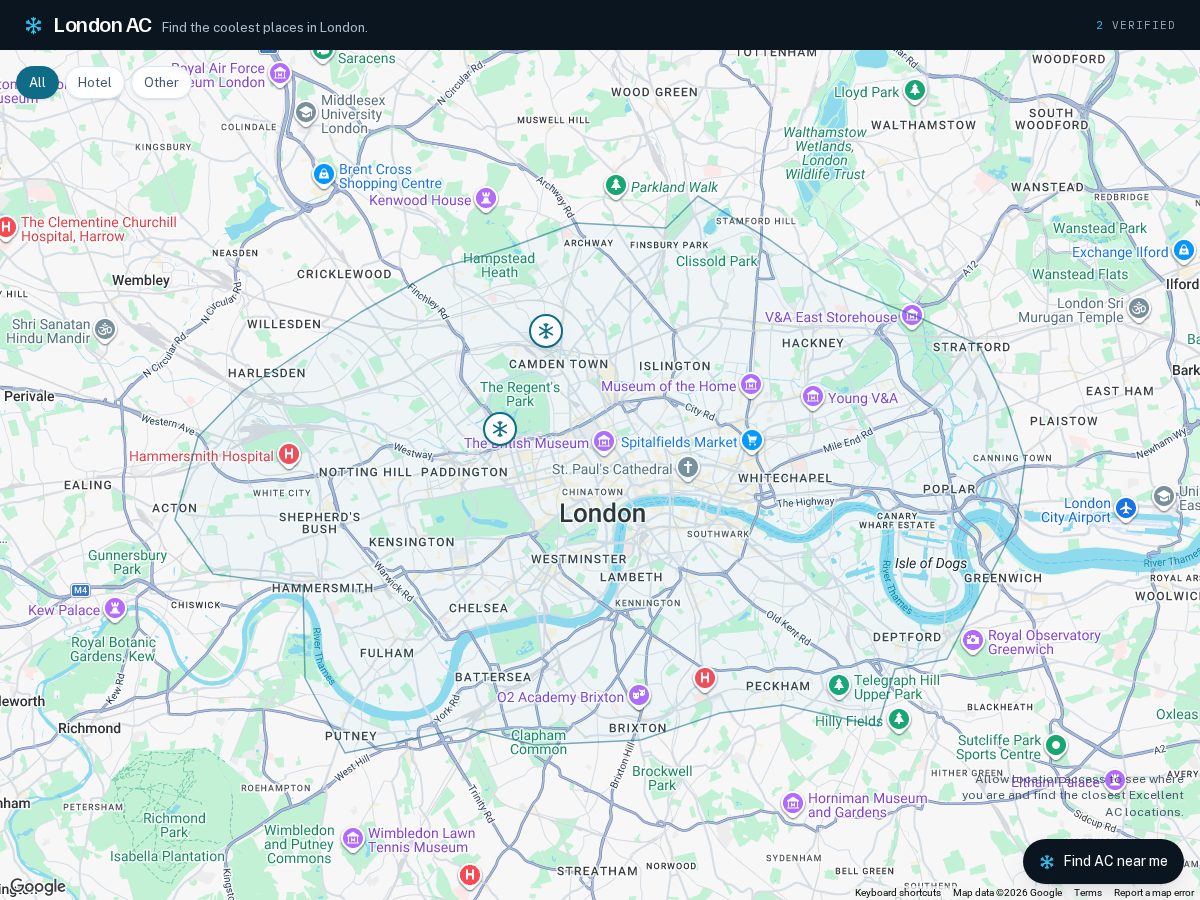Click the Shri Sanatan Hindu Mandir icon
This screenshot has width=1200, height=900.
pyautogui.click(x=105, y=329)
